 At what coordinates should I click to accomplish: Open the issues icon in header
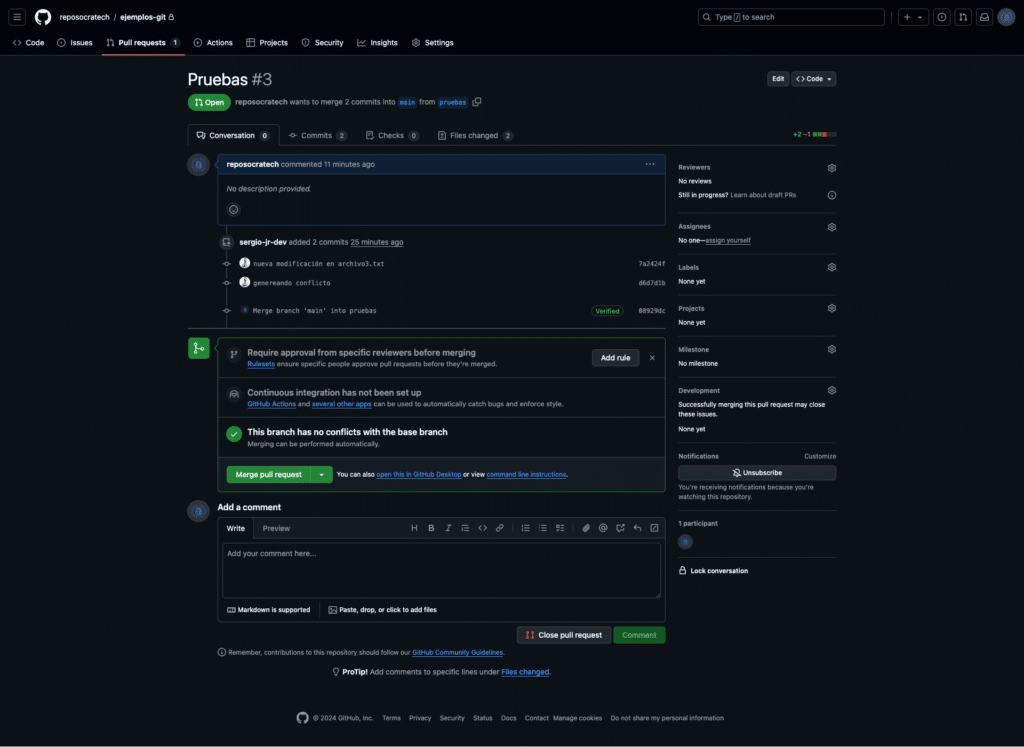942,17
